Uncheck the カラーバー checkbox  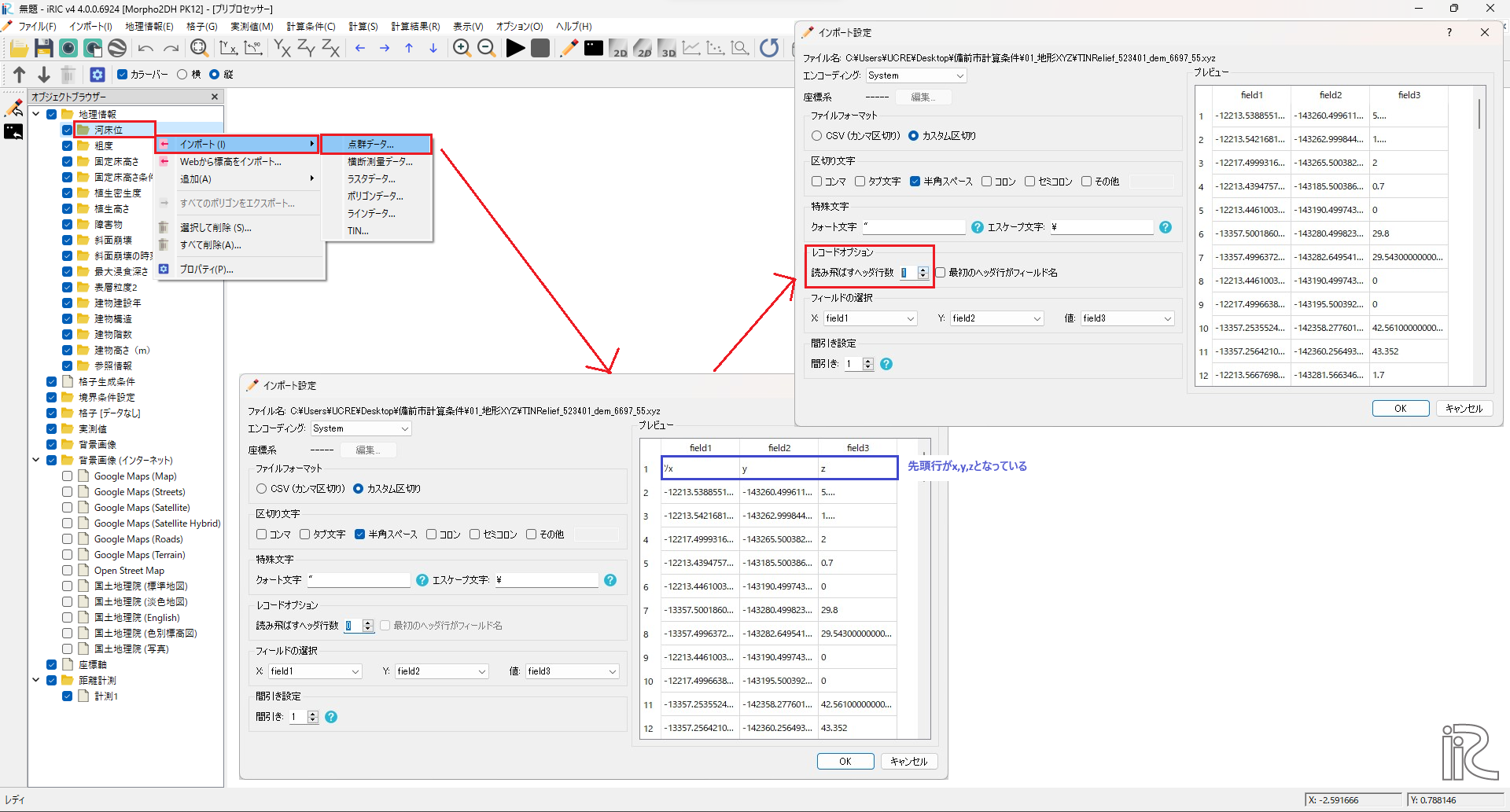122,75
